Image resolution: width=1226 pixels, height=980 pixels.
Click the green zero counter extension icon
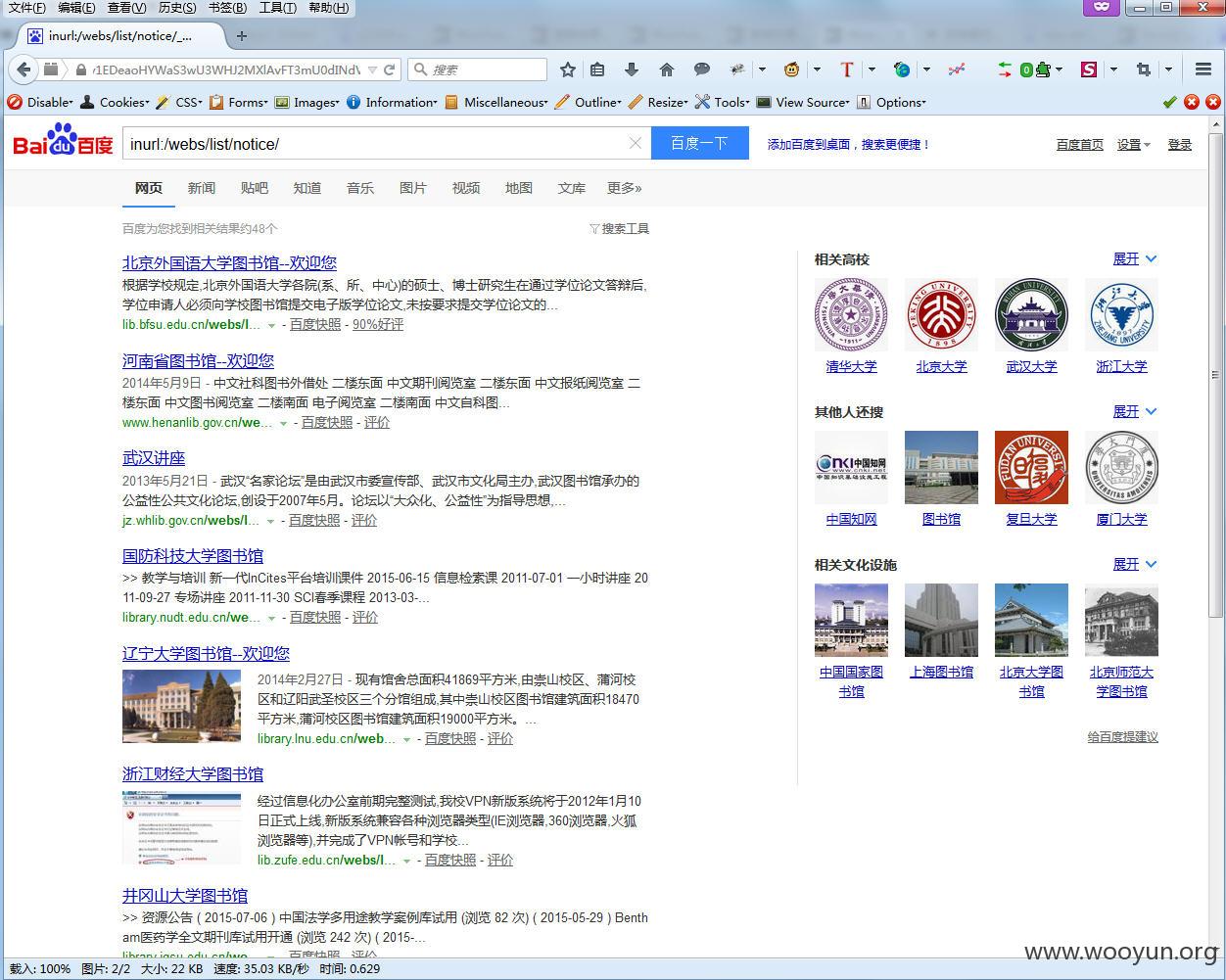(x=1034, y=70)
